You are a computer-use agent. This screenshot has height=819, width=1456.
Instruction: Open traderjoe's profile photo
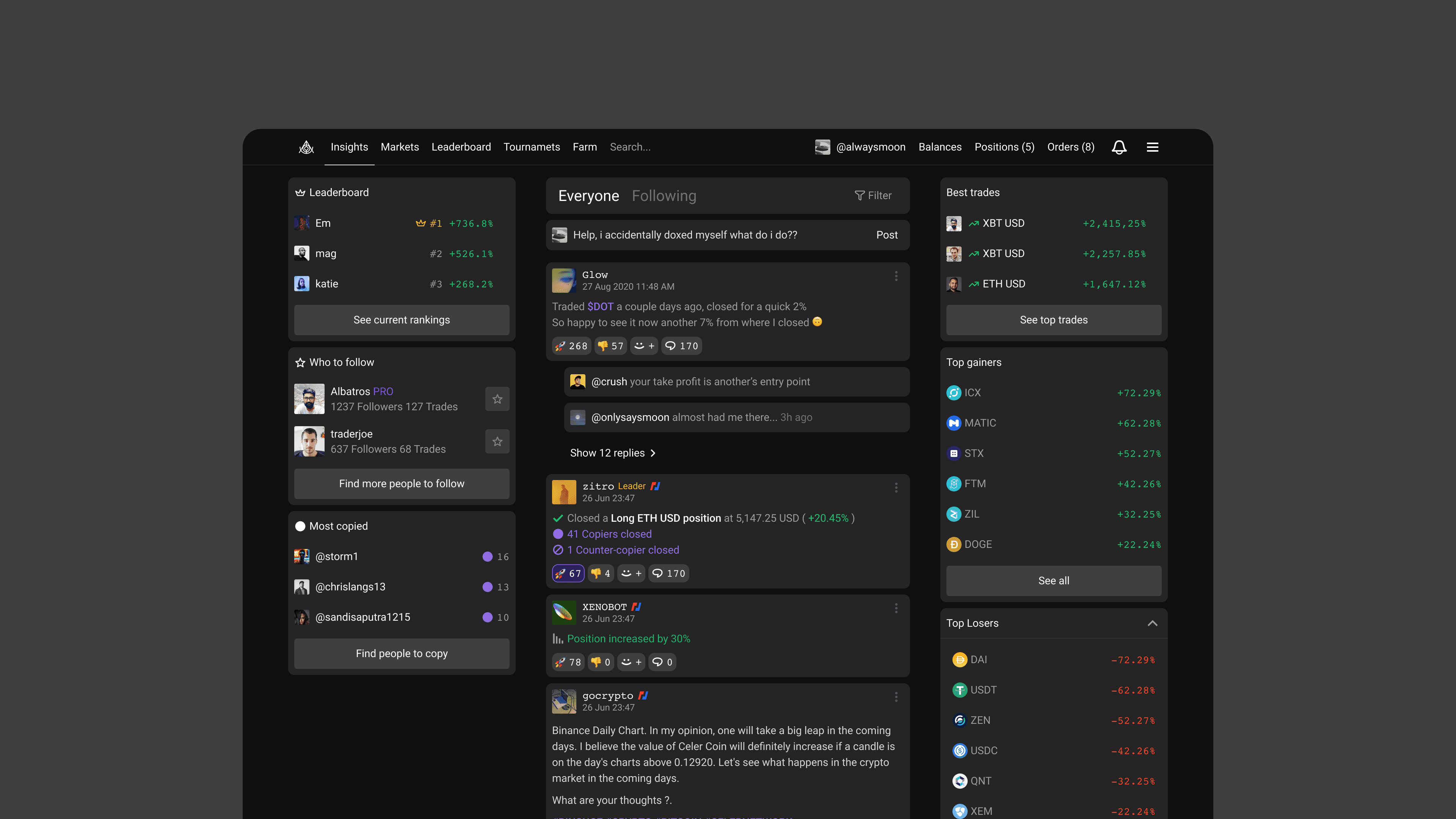pos(309,442)
